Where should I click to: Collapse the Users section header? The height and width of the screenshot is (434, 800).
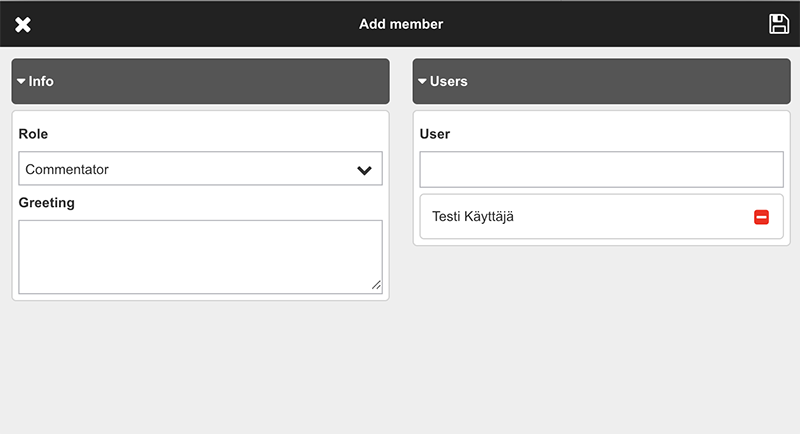[x=600, y=81]
